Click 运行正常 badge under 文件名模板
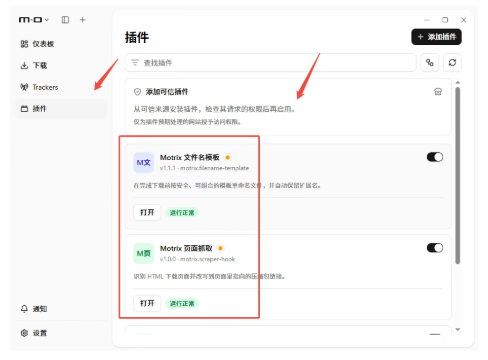The image size is (488, 360). click(x=182, y=213)
